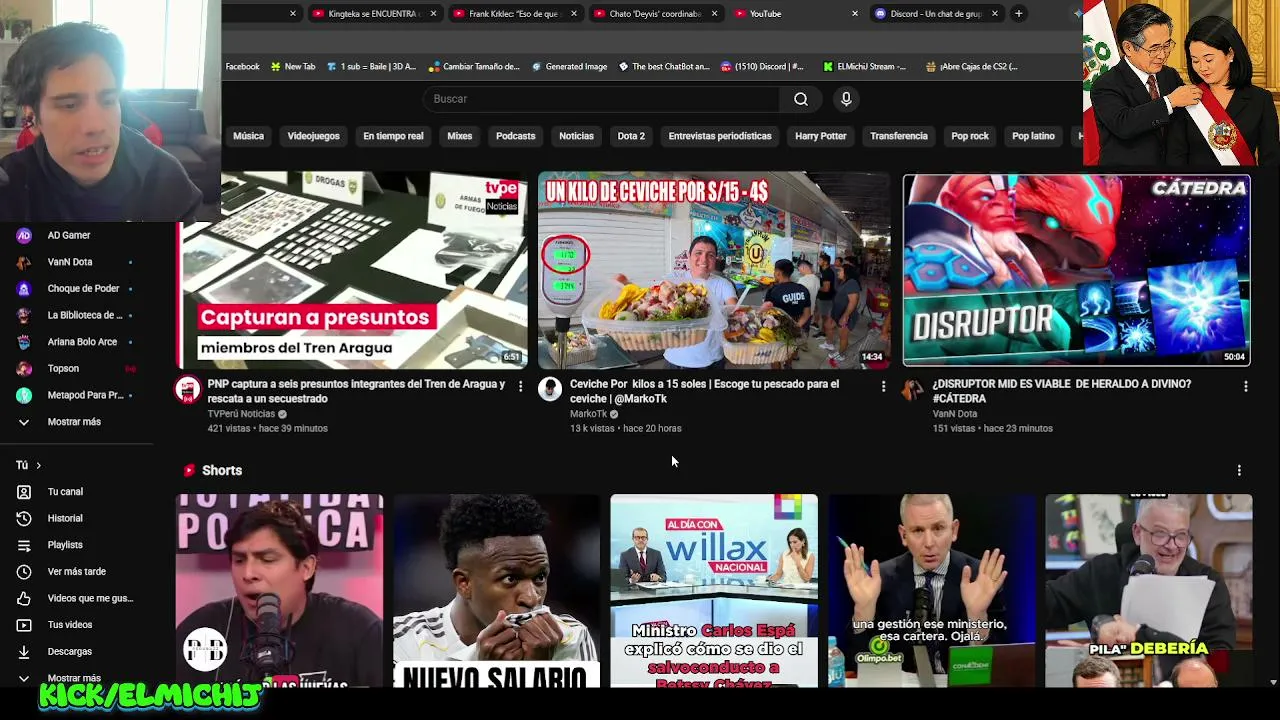This screenshot has width=1280, height=720.
Task: Switch to Discord chat tab
Action: 935,14
